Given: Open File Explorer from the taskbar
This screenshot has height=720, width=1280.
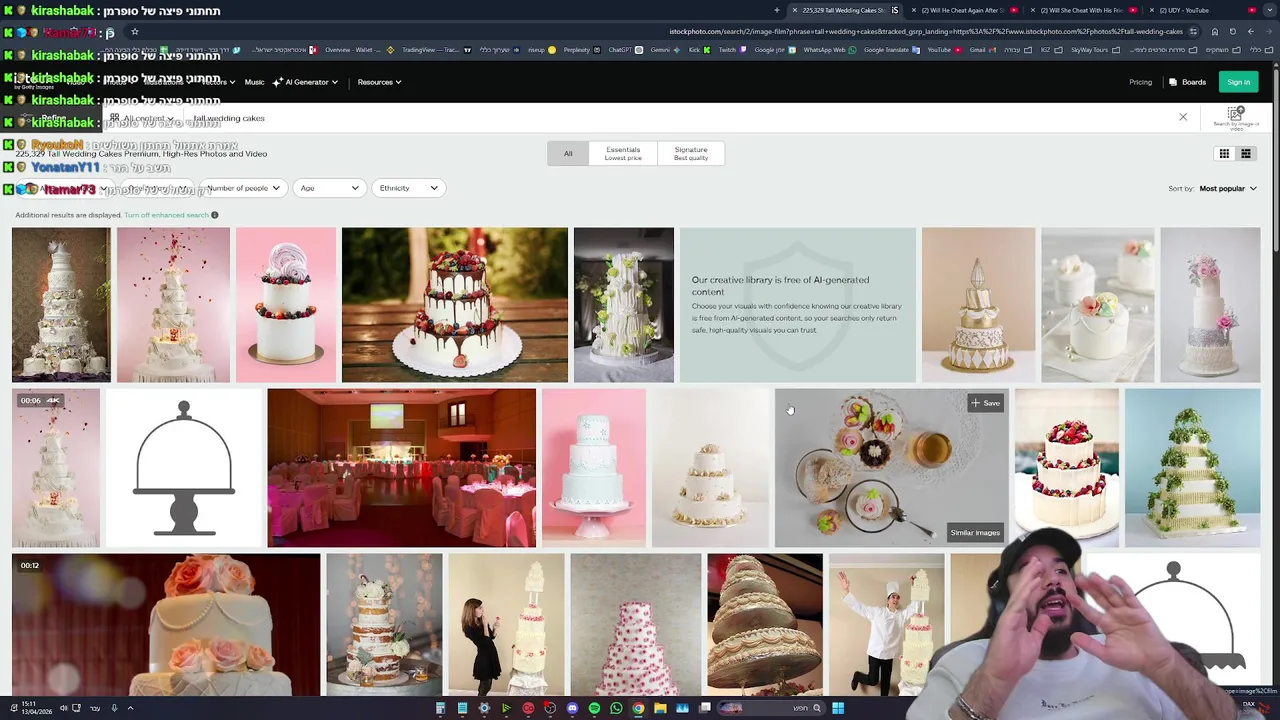Looking at the screenshot, I should tap(660, 708).
